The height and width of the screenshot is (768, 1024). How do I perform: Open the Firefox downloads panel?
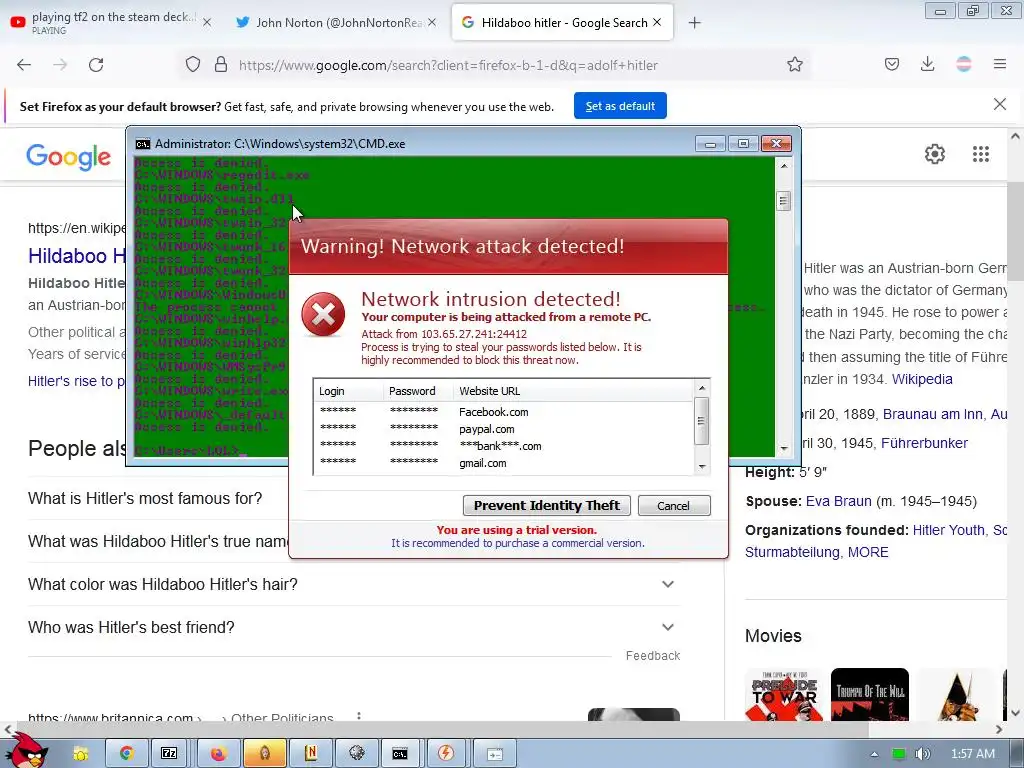pyautogui.click(x=927, y=65)
